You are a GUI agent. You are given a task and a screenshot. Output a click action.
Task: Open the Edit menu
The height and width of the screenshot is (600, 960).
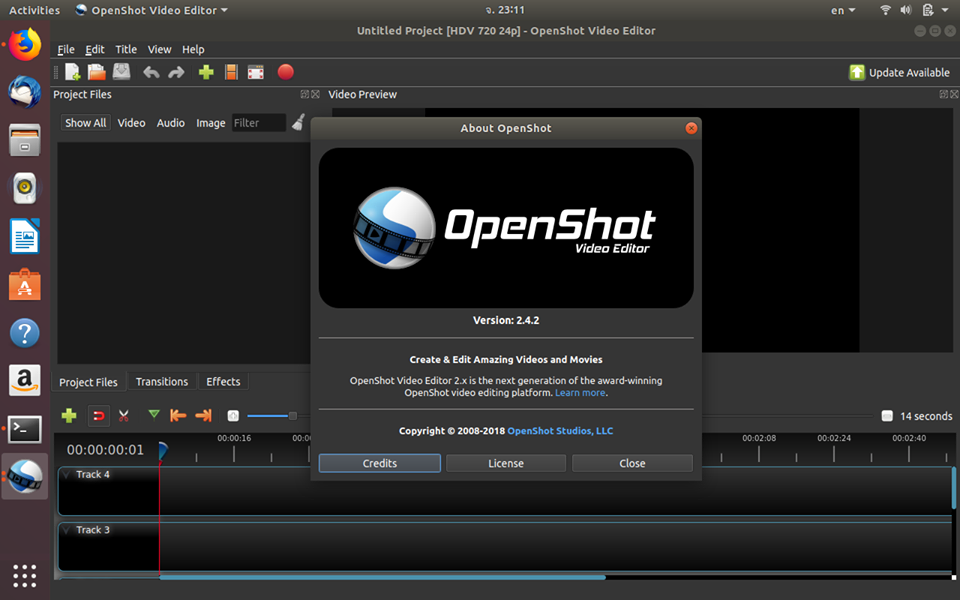pyautogui.click(x=95, y=50)
